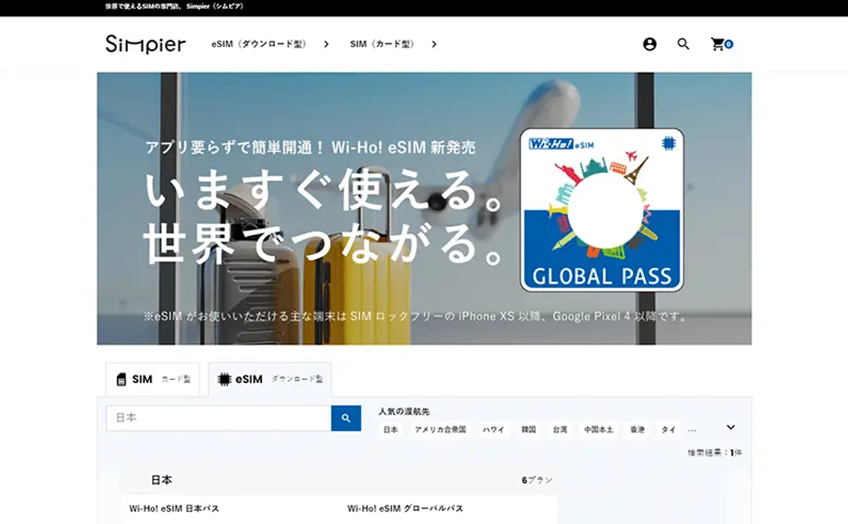Click the header search magnifier icon
This screenshot has width=848, height=524.
coord(683,44)
